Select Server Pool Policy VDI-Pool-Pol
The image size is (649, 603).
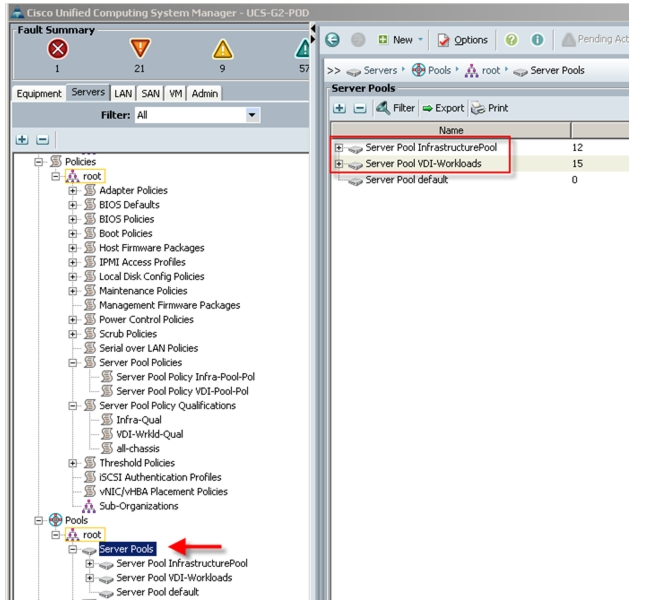pos(183,391)
